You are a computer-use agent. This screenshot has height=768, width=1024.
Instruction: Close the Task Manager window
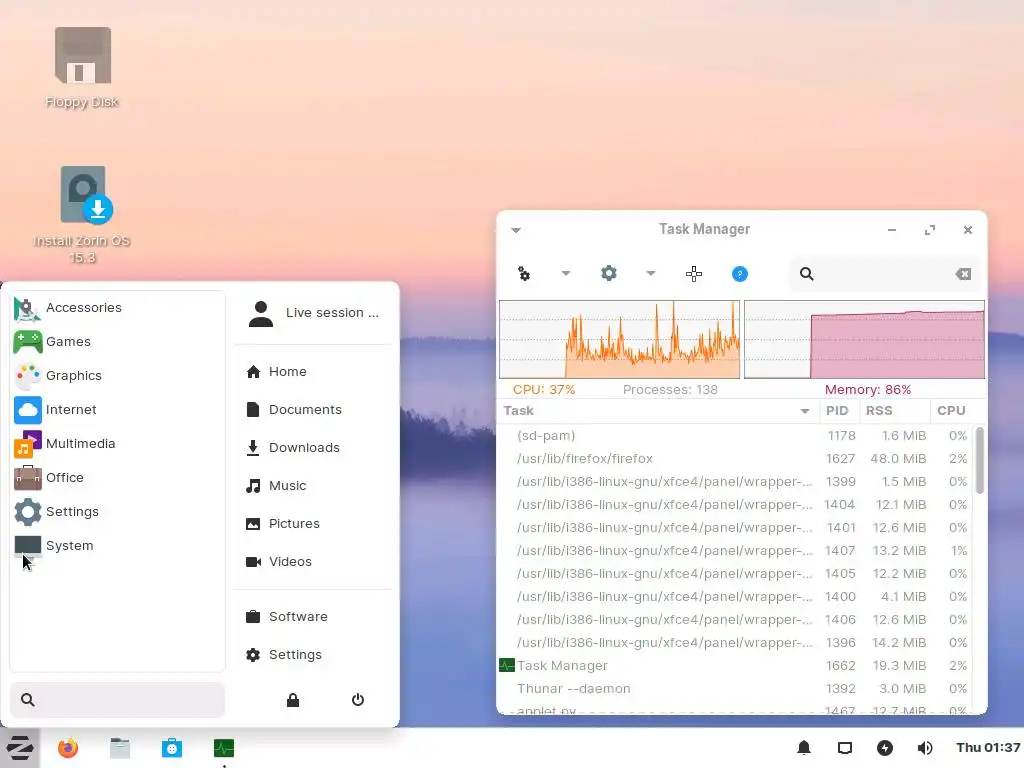pyautogui.click(x=968, y=230)
